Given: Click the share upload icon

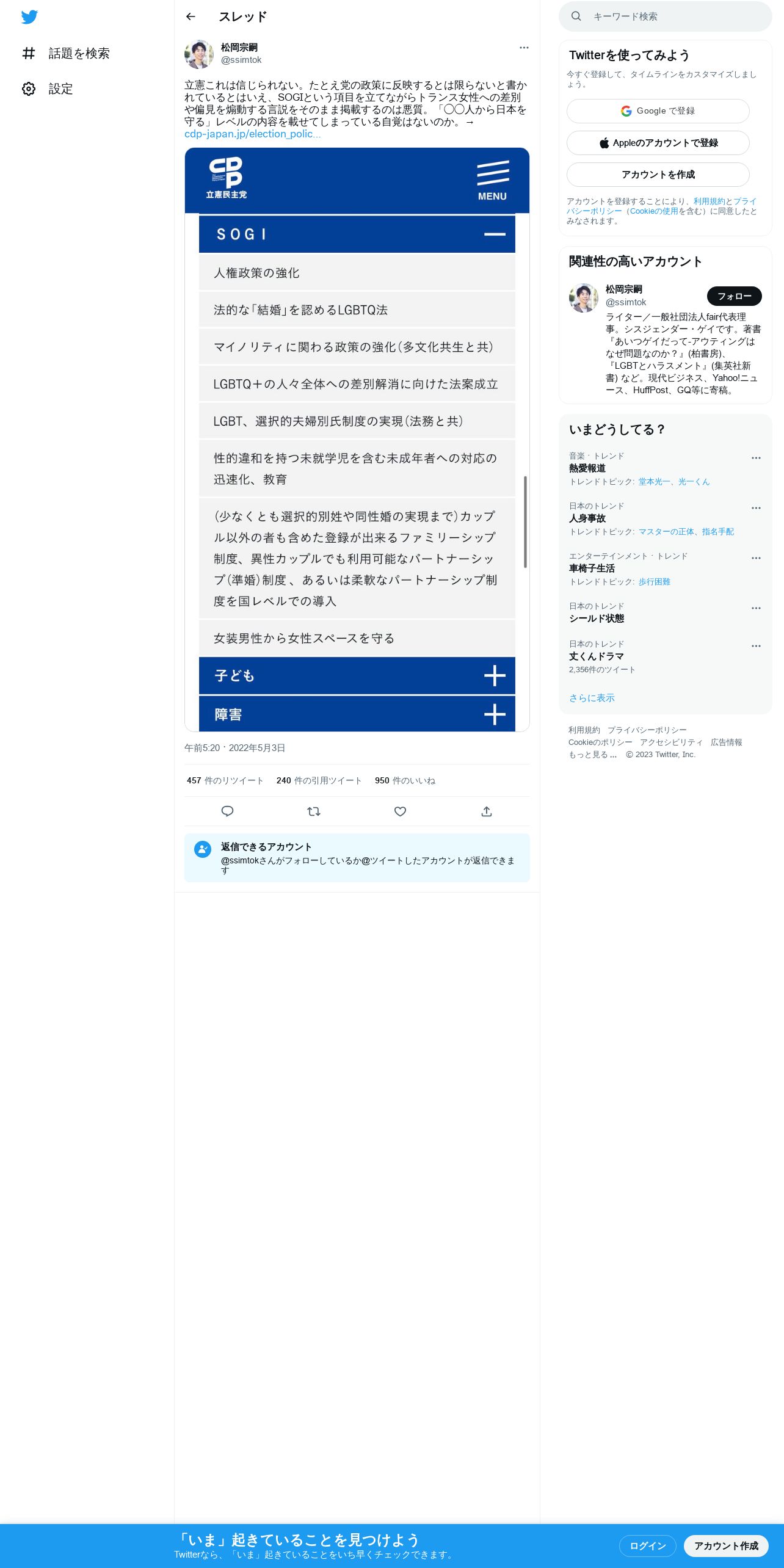Looking at the screenshot, I should (x=487, y=811).
